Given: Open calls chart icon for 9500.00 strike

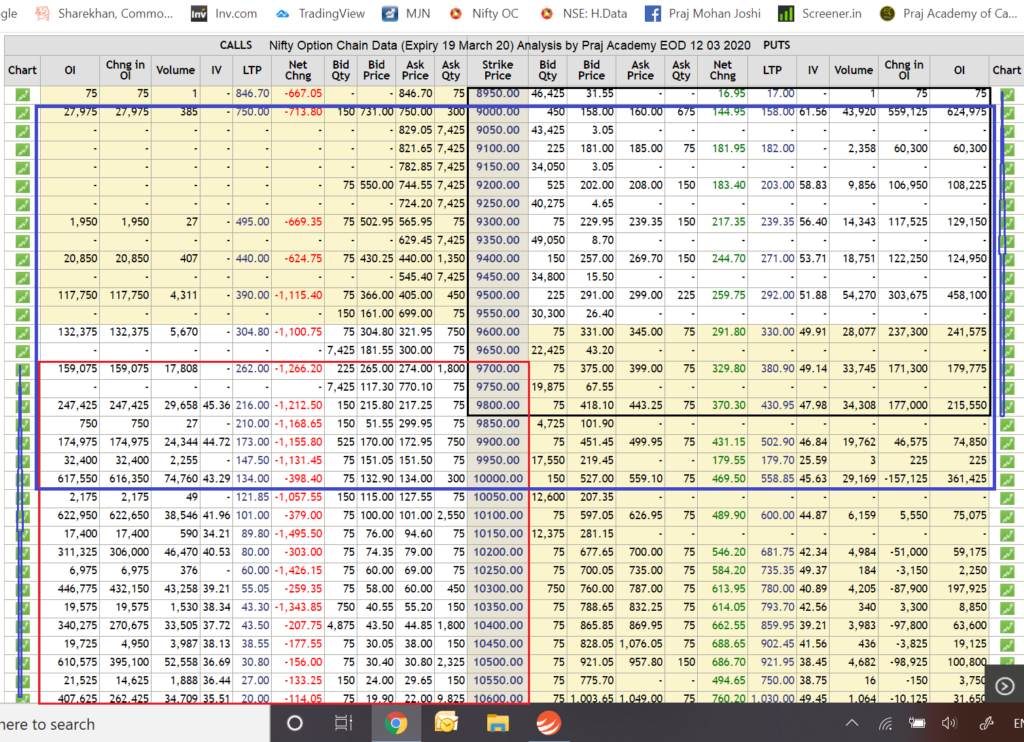Looking at the screenshot, I should (22, 296).
